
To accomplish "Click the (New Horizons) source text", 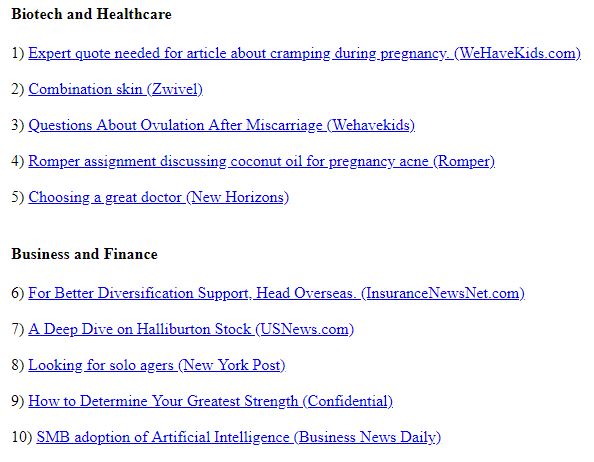I will [238, 197].
